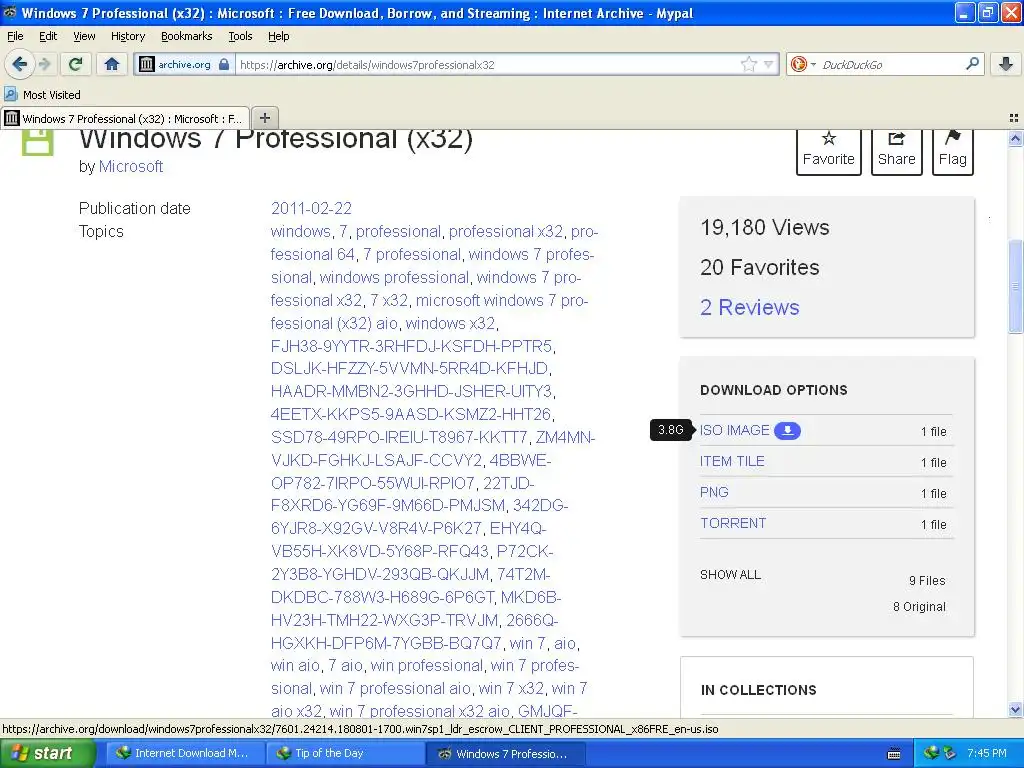Screen dimensions: 1024x768
Task: Click the FJH38-9YYTR-3RHFDJ-KSFDH-PPTR5 topic
Action: tap(411, 346)
